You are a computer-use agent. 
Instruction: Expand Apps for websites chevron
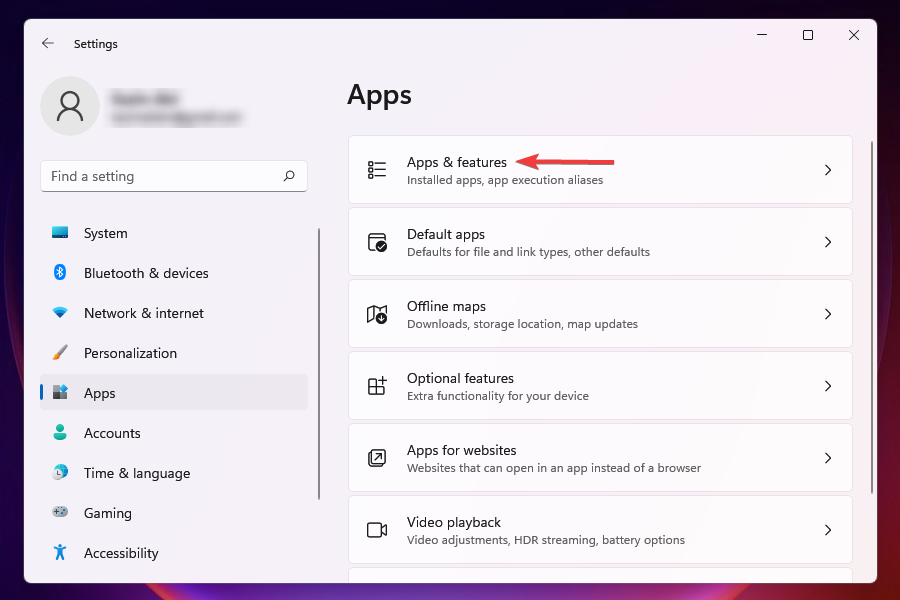pos(828,458)
